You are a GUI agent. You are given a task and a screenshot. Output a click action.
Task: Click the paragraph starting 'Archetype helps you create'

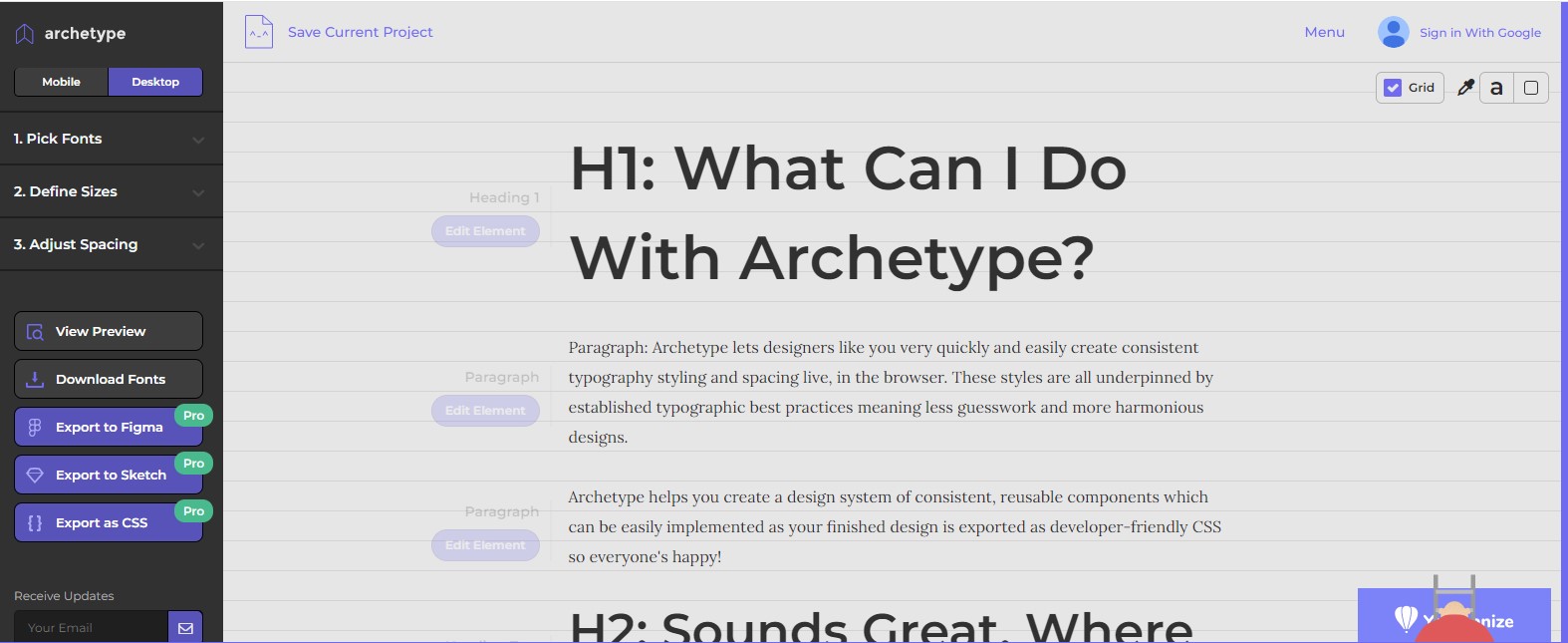[895, 526]
